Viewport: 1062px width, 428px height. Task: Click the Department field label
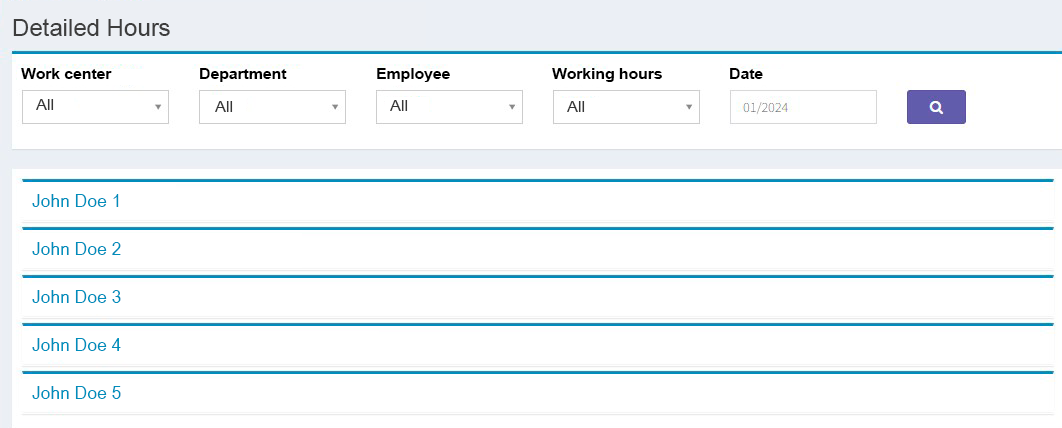[243, 74]
